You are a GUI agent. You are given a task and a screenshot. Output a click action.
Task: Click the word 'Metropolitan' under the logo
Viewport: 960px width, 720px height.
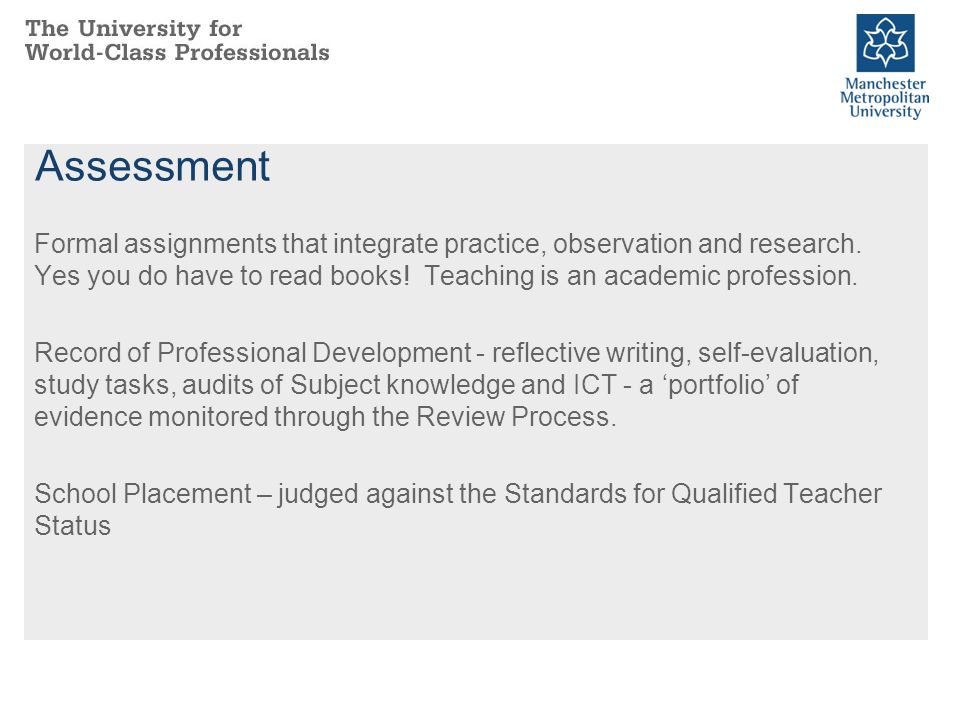pyautogui.click(x=885, y=97)
